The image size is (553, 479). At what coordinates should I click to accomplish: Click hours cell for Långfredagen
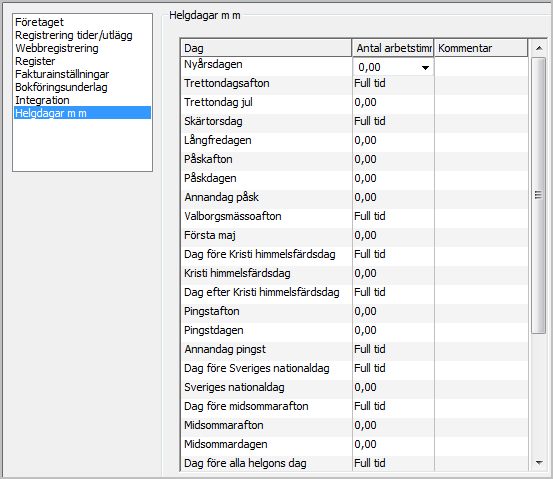coord(393,140)
